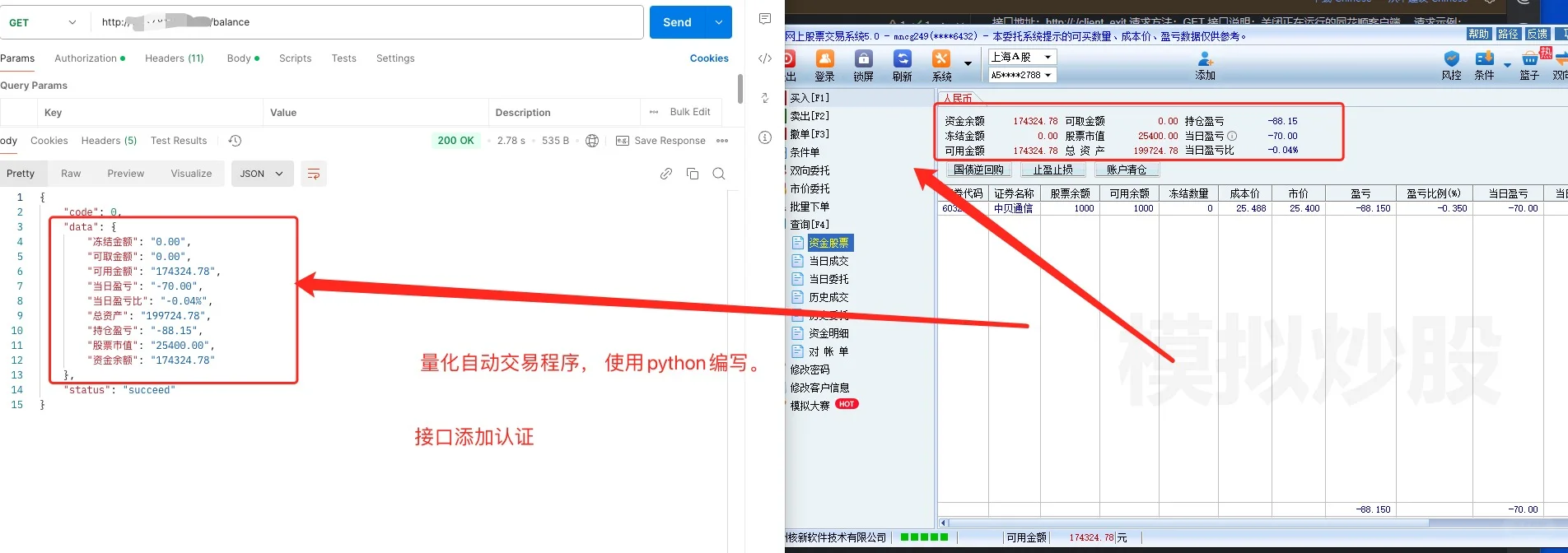Viewport: 1568px width, 553px height.
Task: Click the link icon above response body
Action: coord(666,174)
